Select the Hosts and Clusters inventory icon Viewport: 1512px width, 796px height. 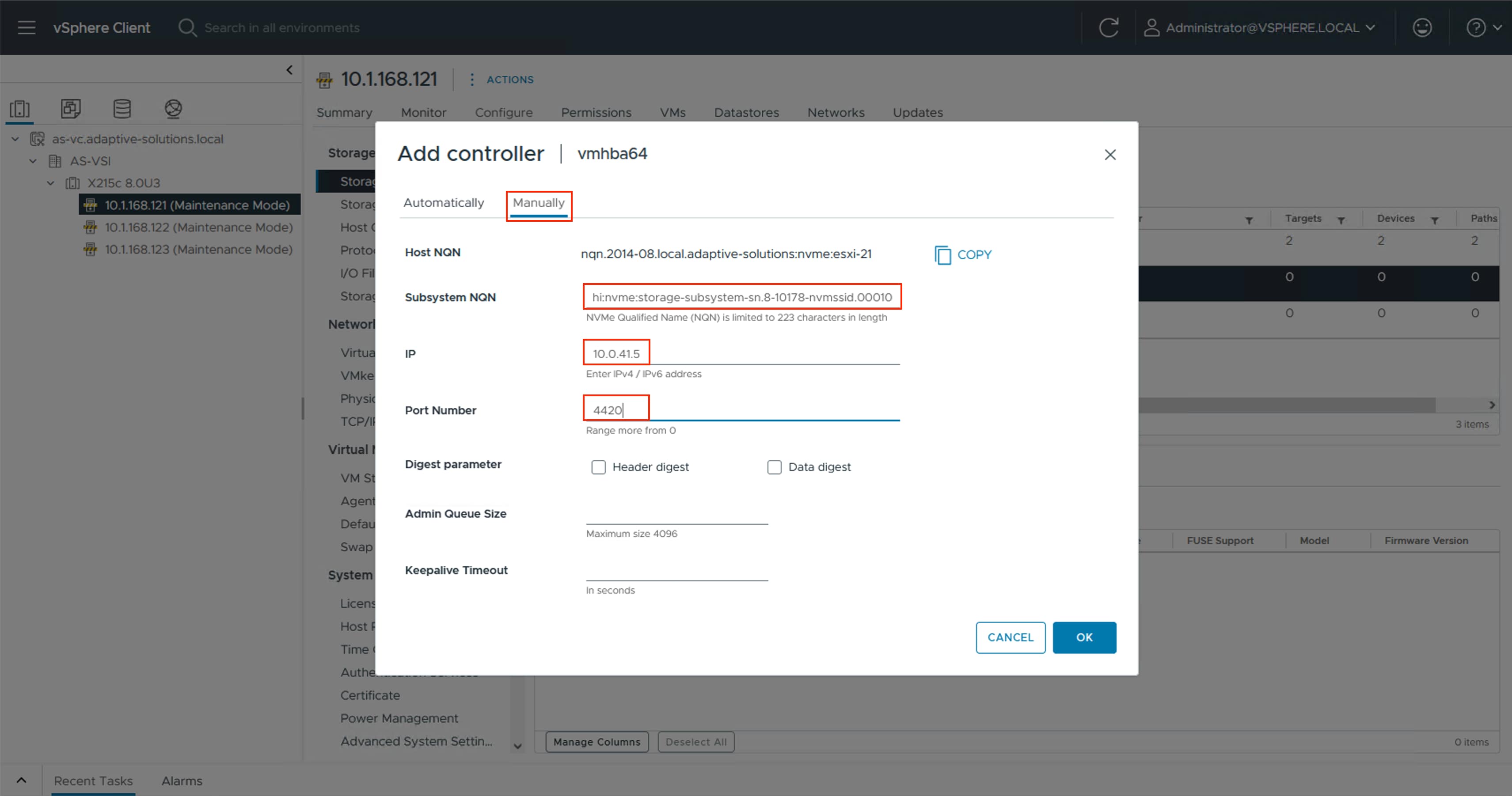[x=19, y=109]
